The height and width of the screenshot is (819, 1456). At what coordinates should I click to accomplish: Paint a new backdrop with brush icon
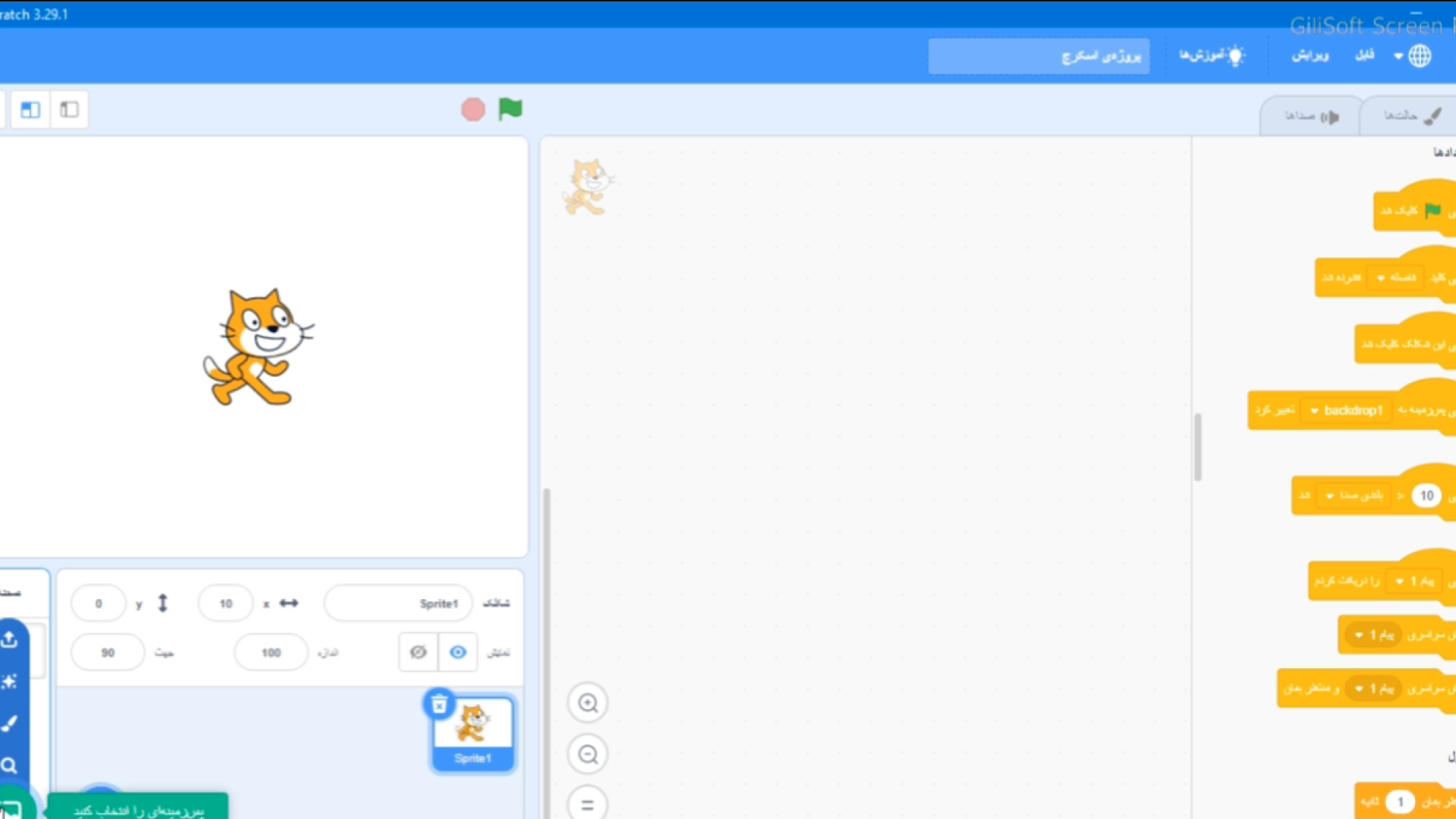point(9,723)
